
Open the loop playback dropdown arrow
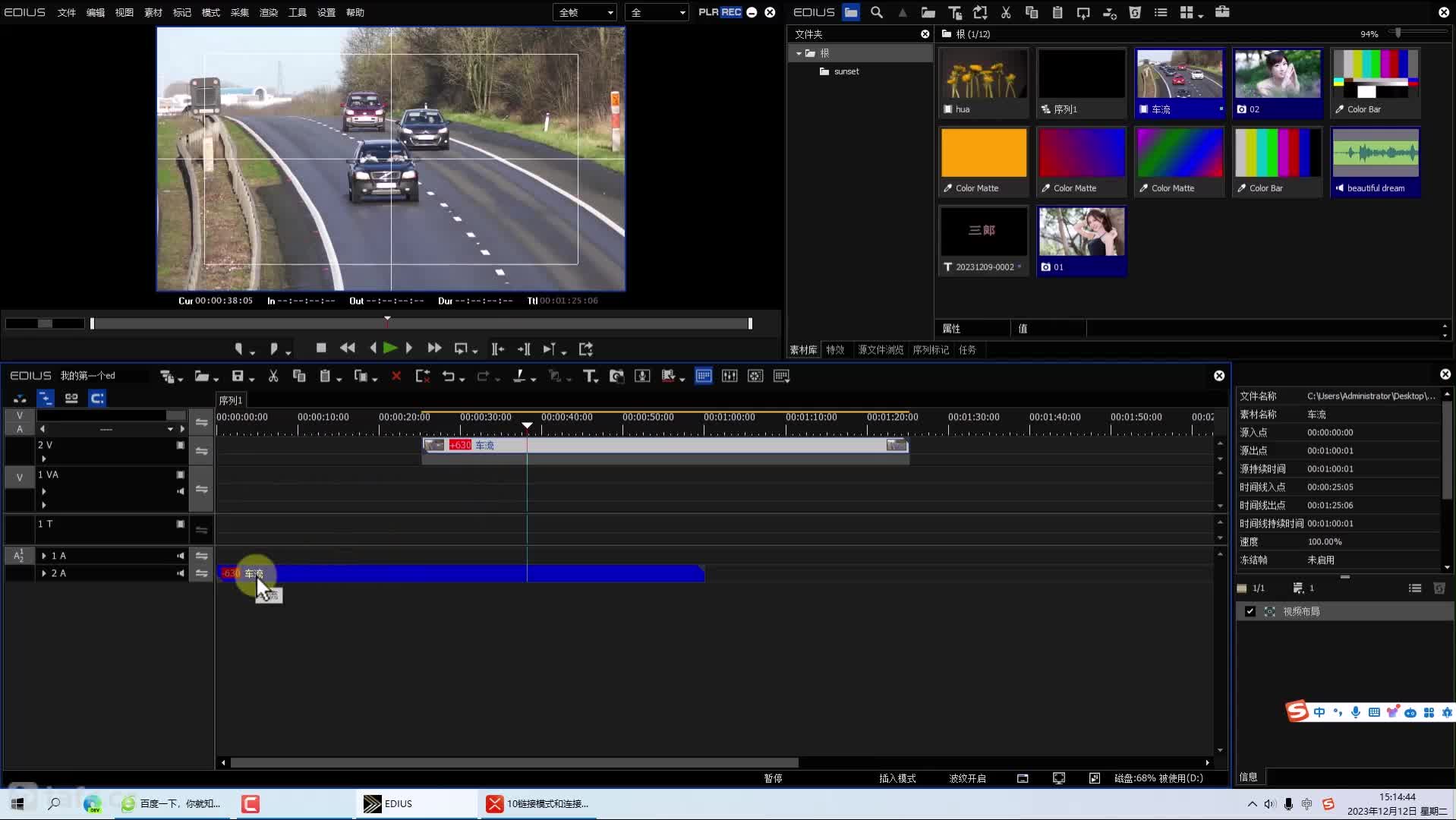pos(475,352)
